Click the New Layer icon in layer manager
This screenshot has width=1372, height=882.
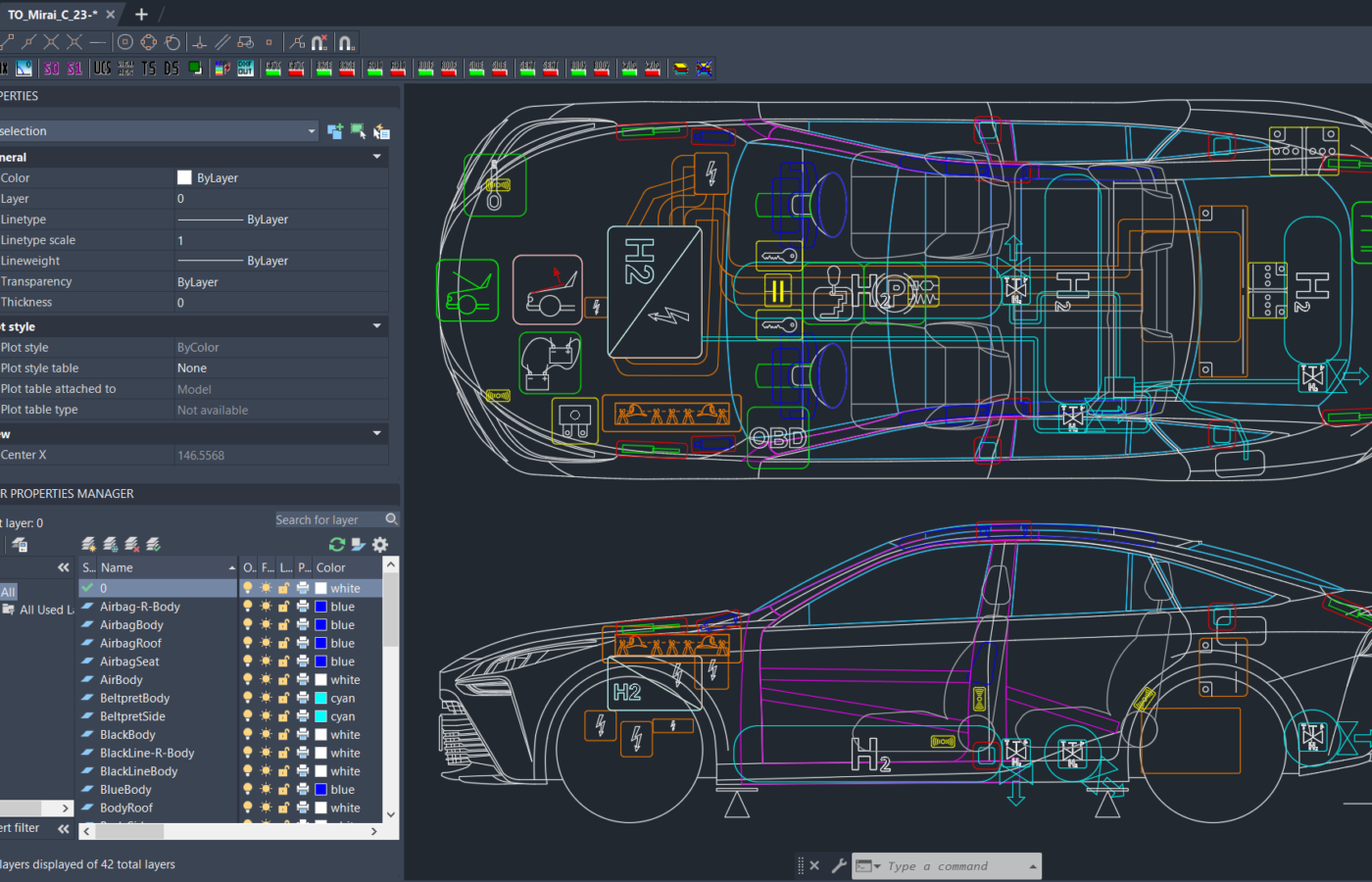pyautogui.click(x=89, y=544)
